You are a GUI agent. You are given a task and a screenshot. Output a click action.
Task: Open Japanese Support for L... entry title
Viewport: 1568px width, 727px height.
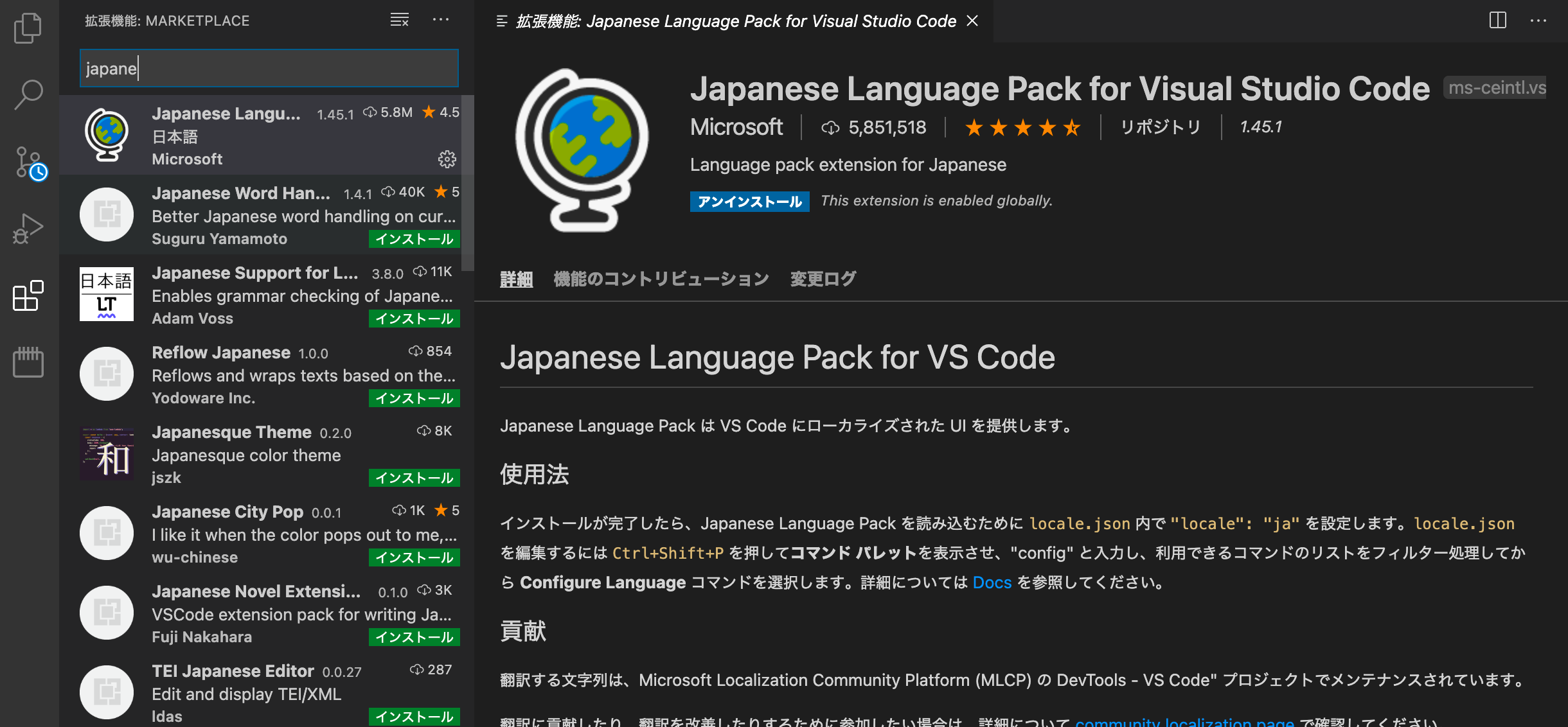tap(255, 273)
